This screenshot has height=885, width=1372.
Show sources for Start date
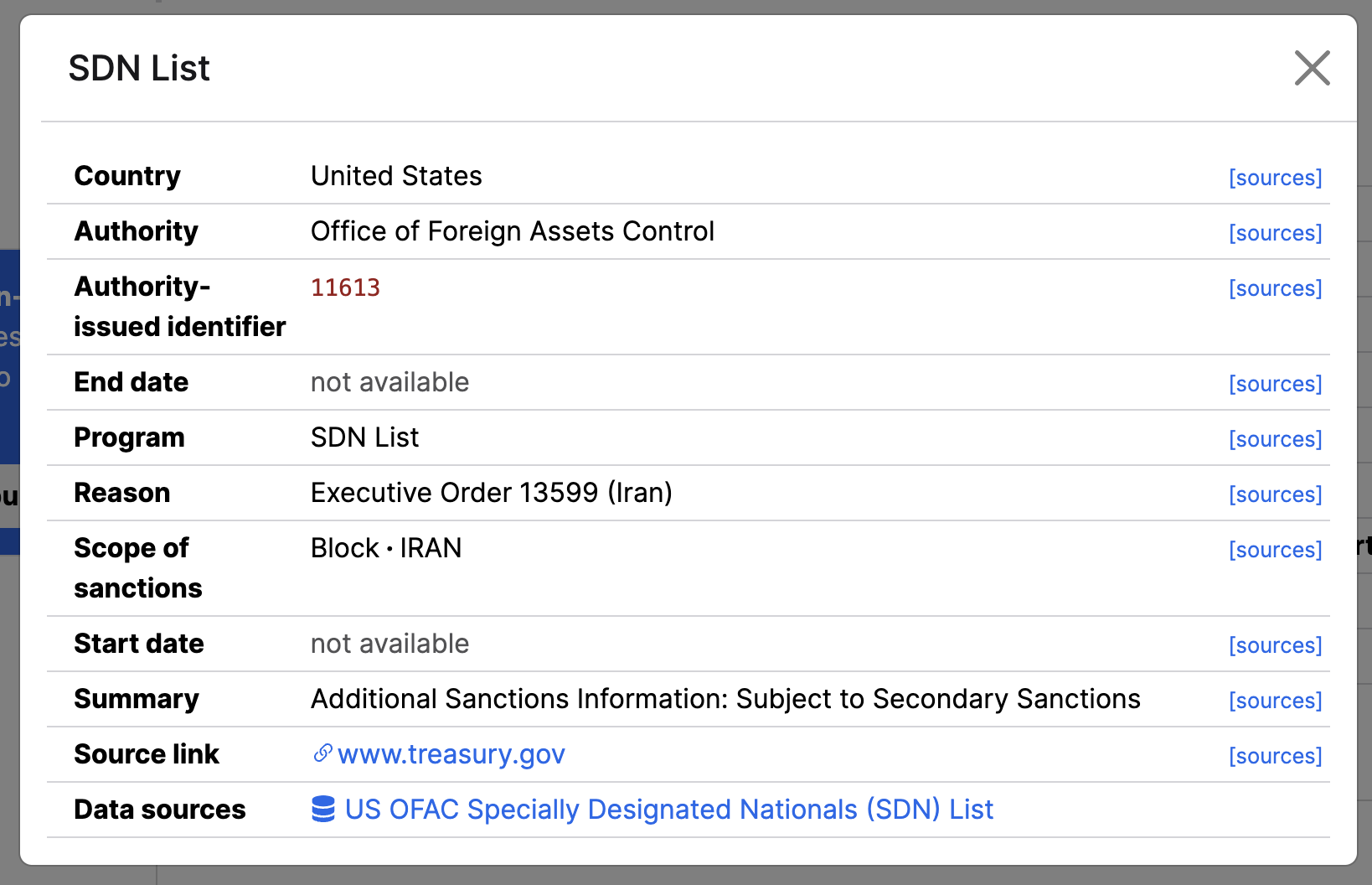[x=1275, y=645]
